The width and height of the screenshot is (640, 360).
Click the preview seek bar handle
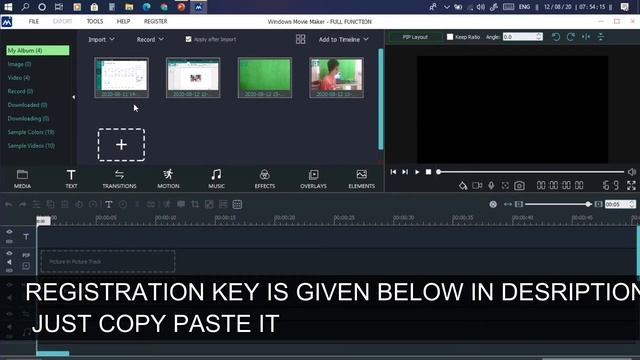point(438,172)
